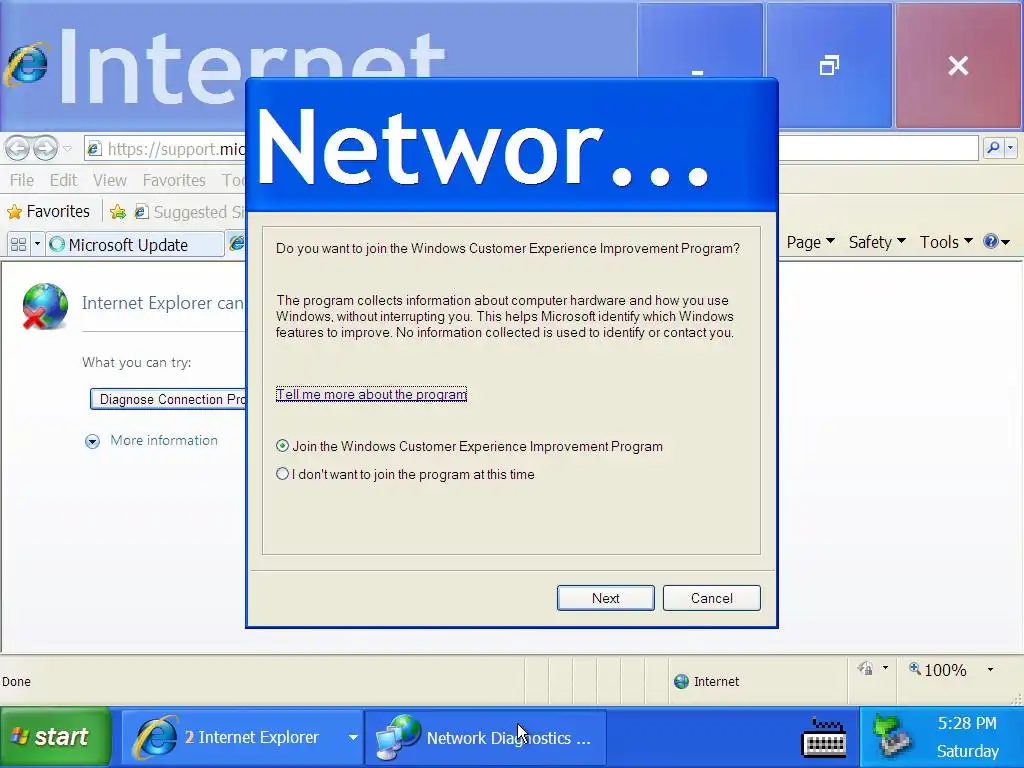Open the security status dropdown arrow
The width and height of the screenshot is (1024, 768).
(886, 668)
